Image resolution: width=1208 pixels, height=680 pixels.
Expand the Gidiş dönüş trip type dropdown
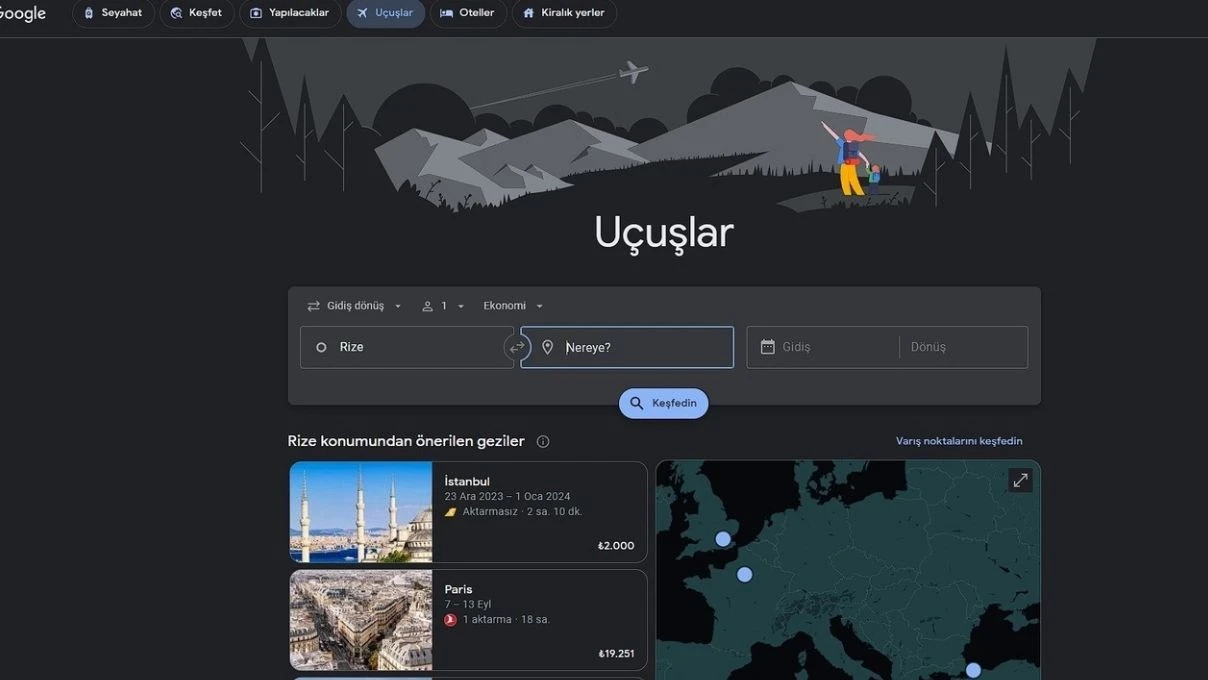tap(354, 306)
